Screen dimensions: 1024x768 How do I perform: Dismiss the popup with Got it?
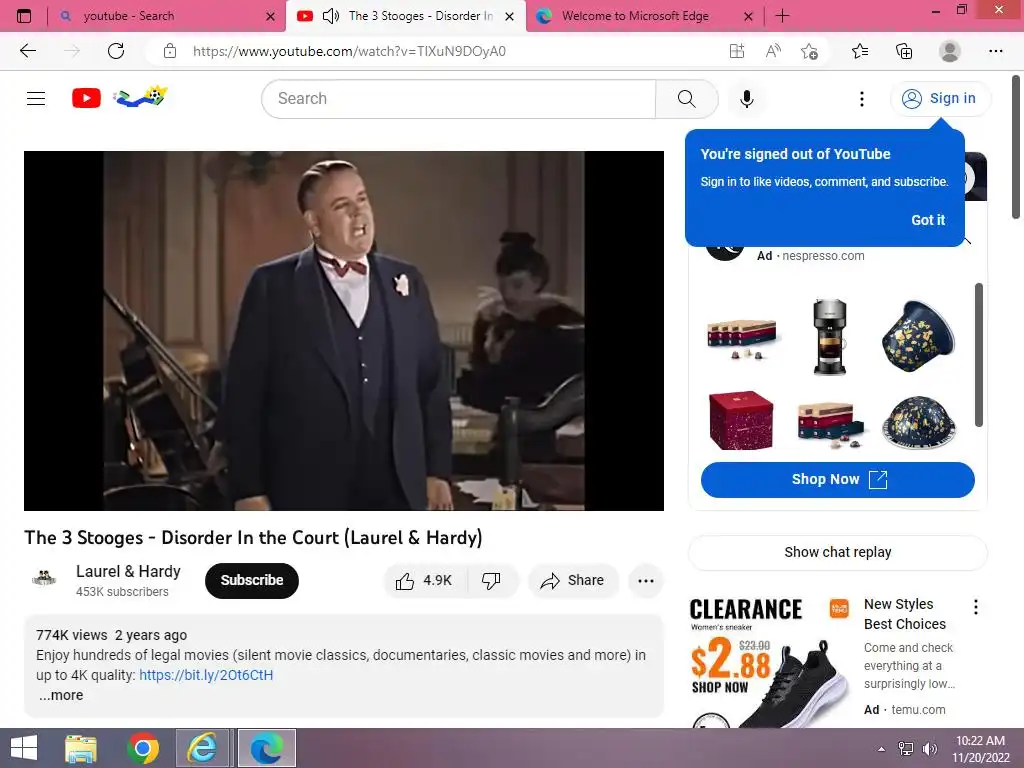pos(927,220)
